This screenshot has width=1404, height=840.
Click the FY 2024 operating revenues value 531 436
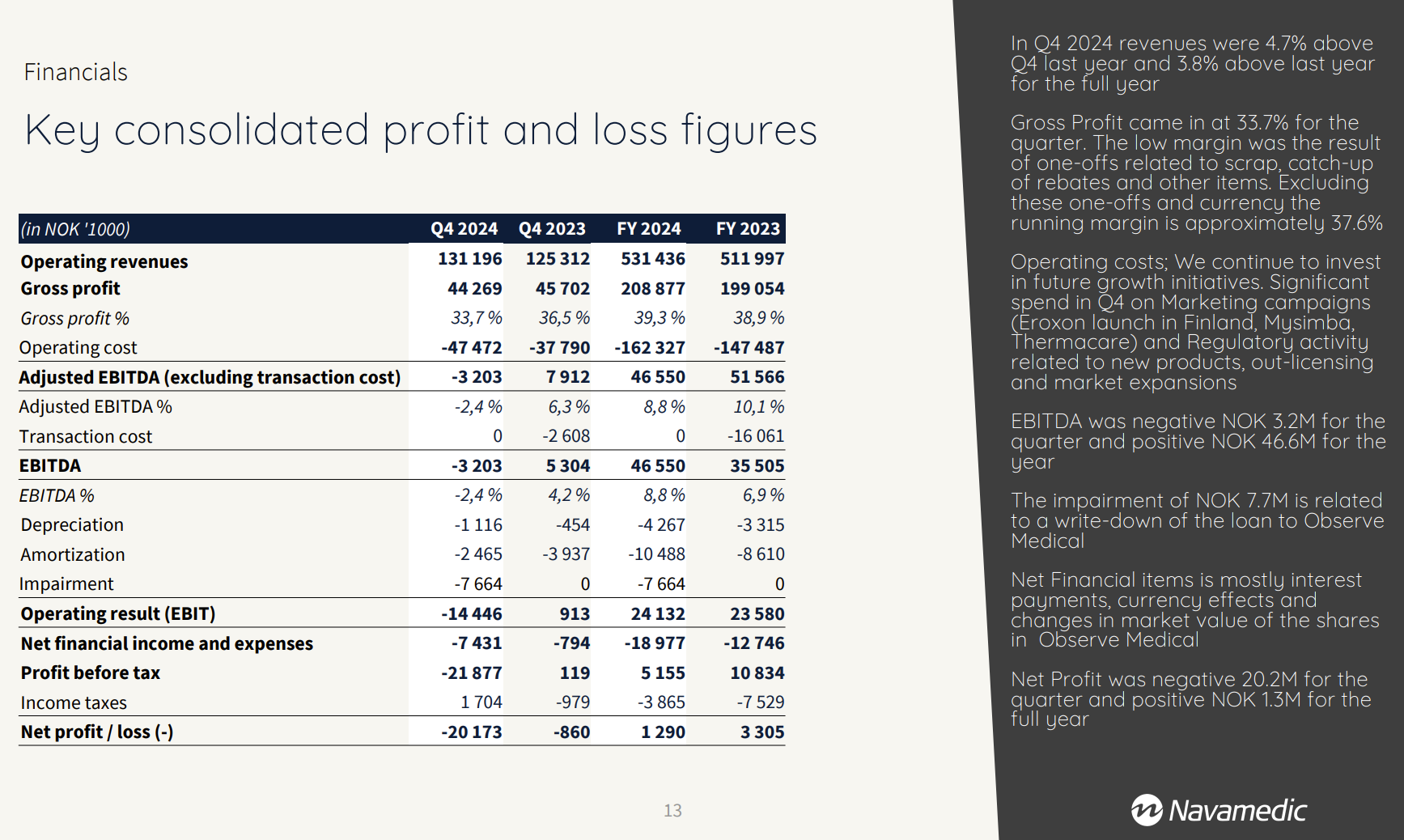653,259
